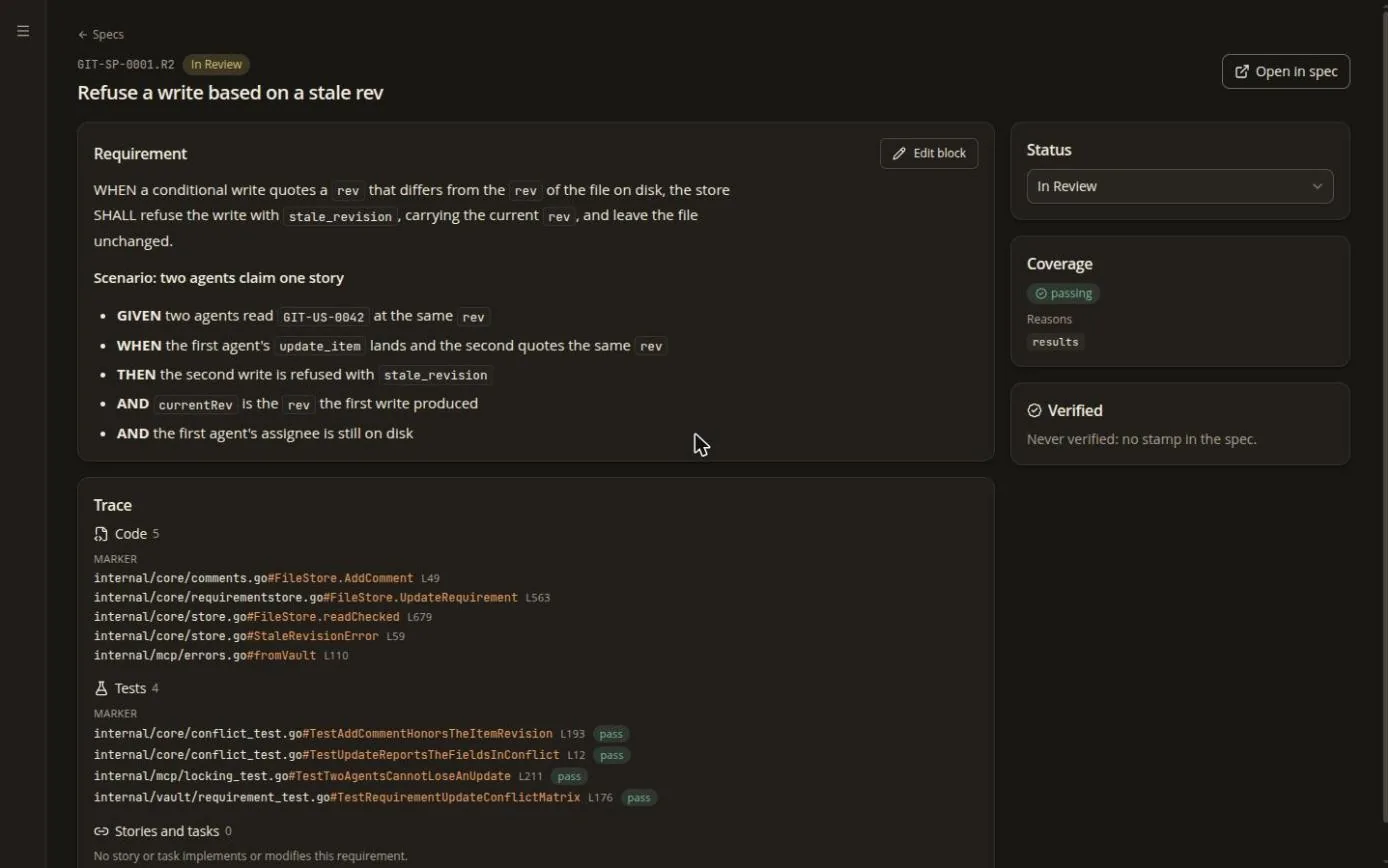Viewport: 1388px width, 868px height.
Task: Click the Code file icon in Trace
Action: (101, 534)
